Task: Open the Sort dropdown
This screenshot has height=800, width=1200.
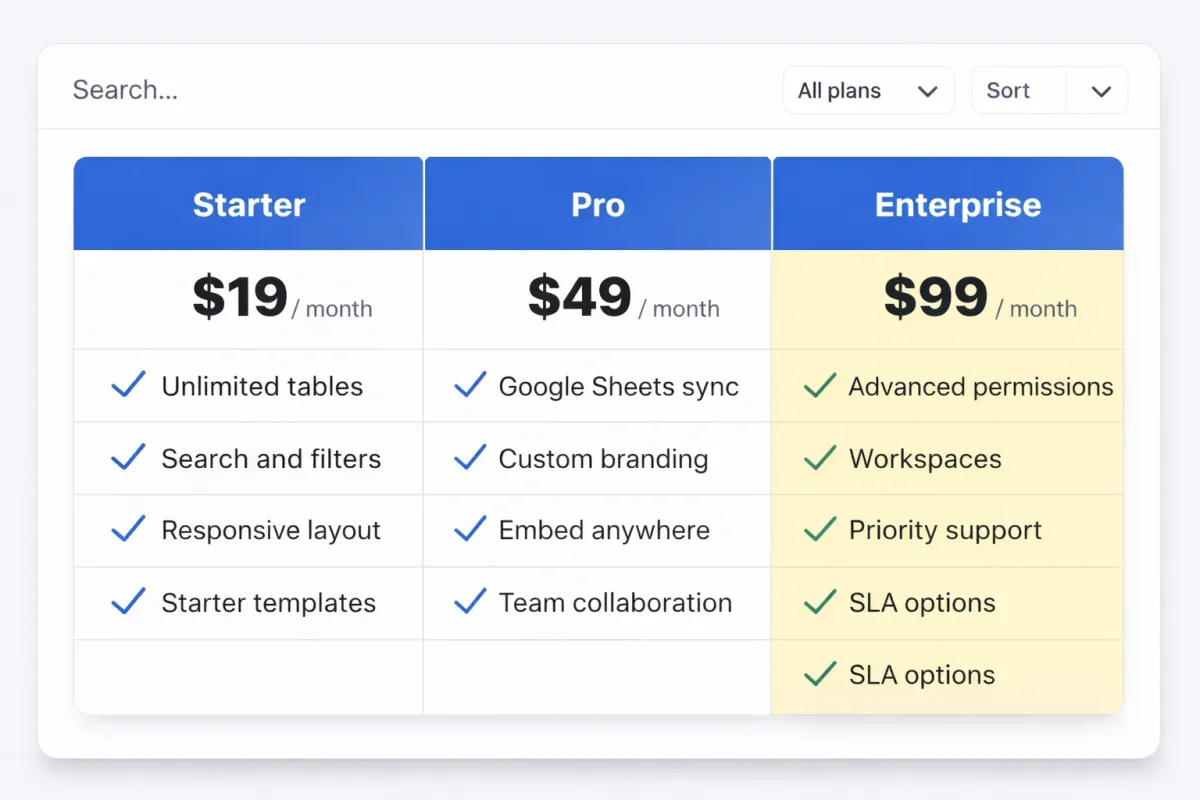Action: pyautogui.click(x=1020, y=91)
